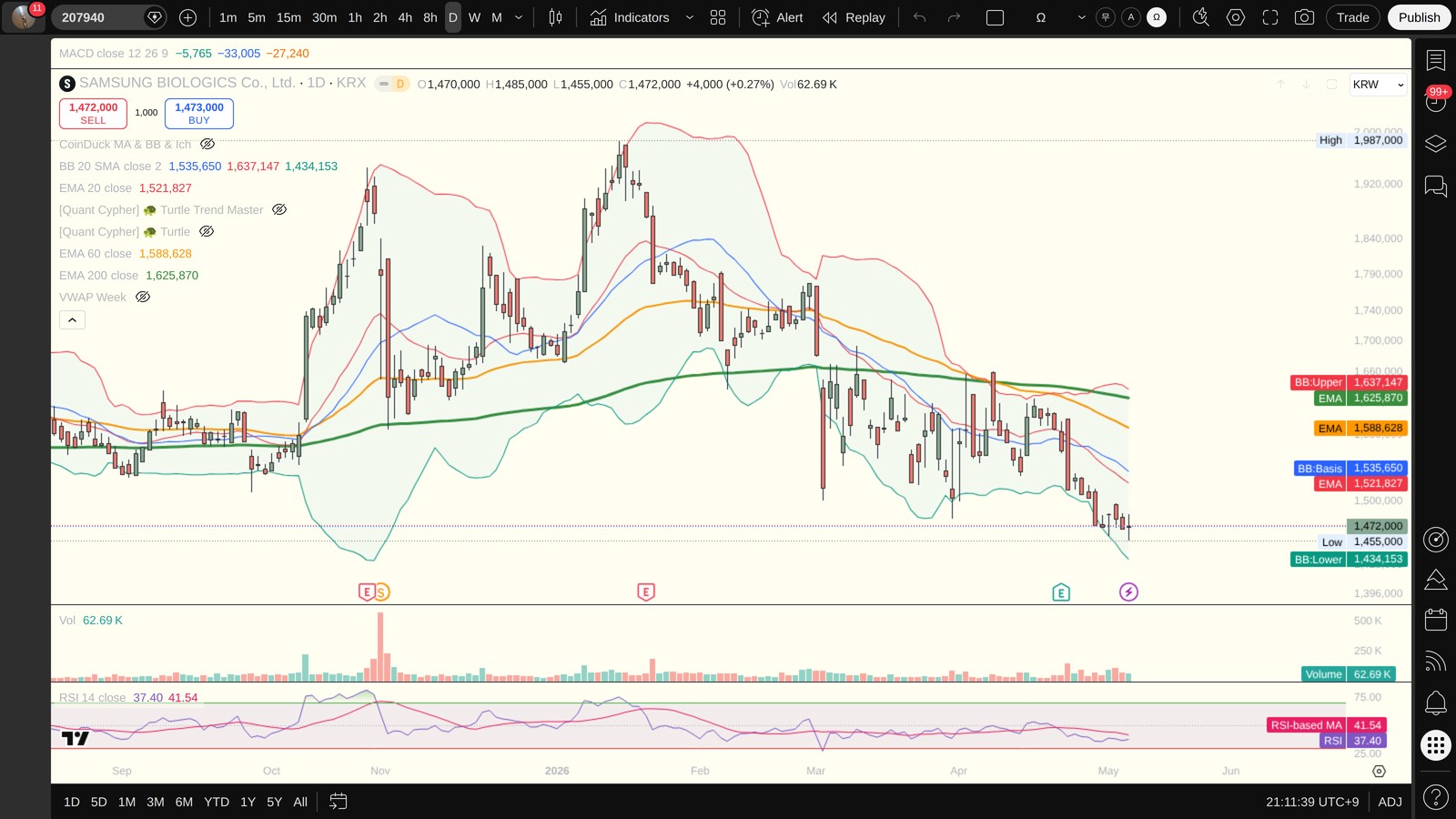Open timezone menu 21:11:39 UTC+9
Image resolution: width=1456 pixels, height=819 pixels.
[1312, 802]
